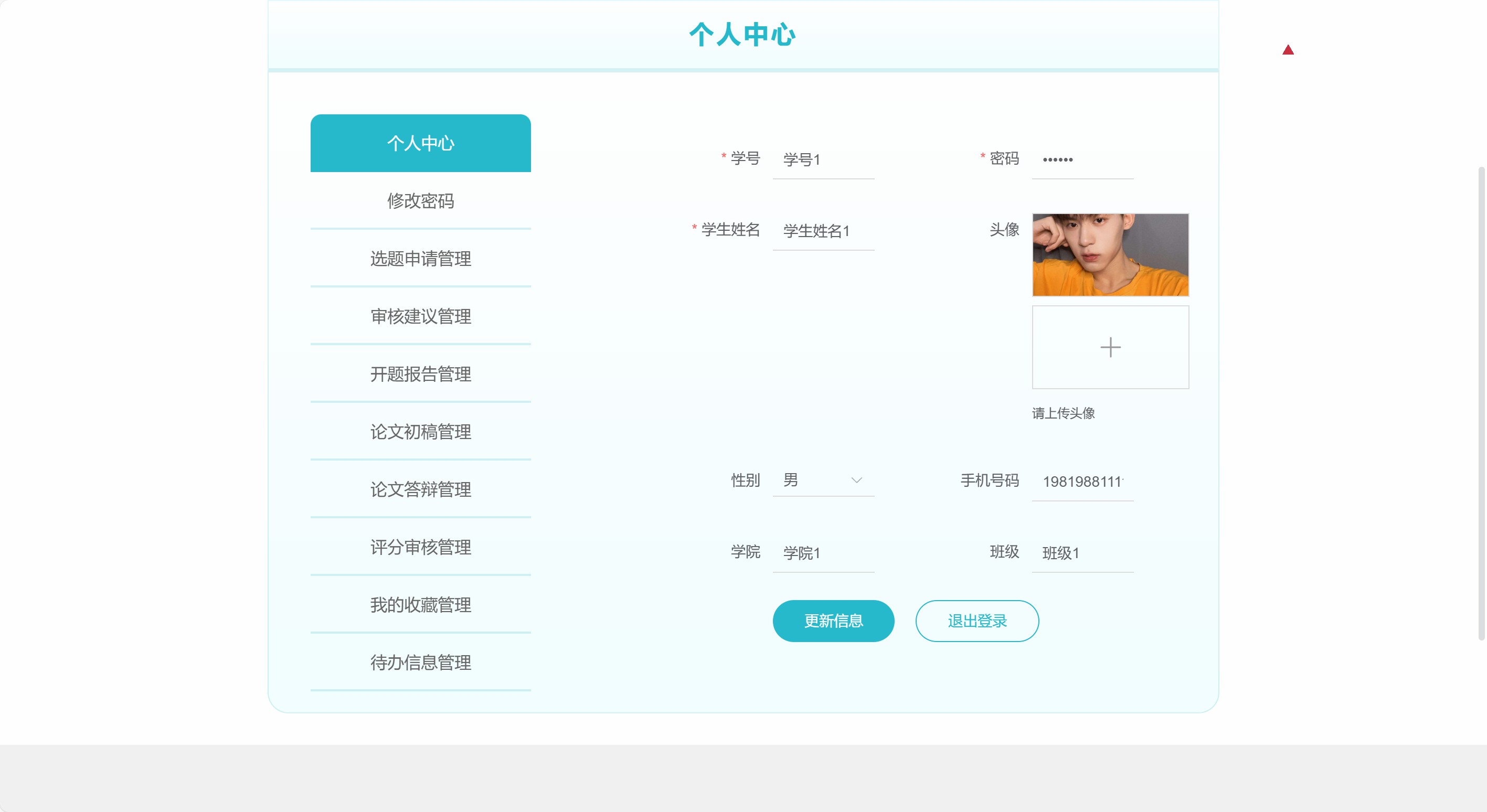
Task: Focus the 学号 input field
Action: 823,160
